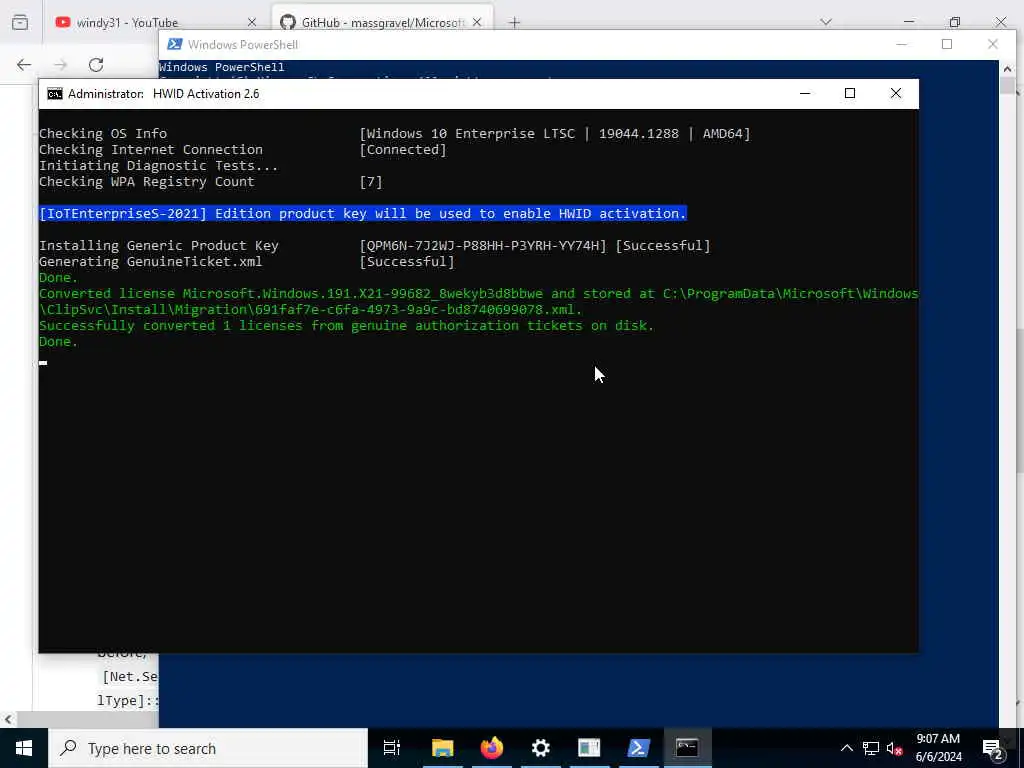Switch to the GitHub massgravel tab
1024x768 pixels.
383,23
